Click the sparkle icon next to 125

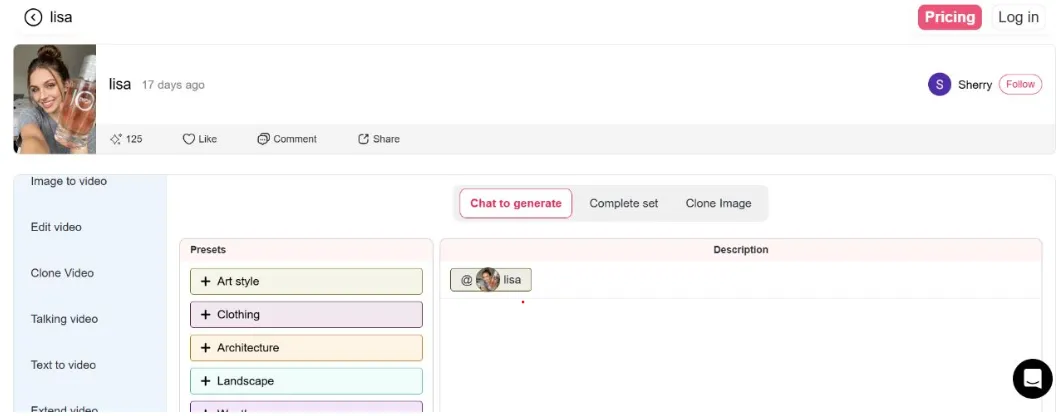[116, 139]
